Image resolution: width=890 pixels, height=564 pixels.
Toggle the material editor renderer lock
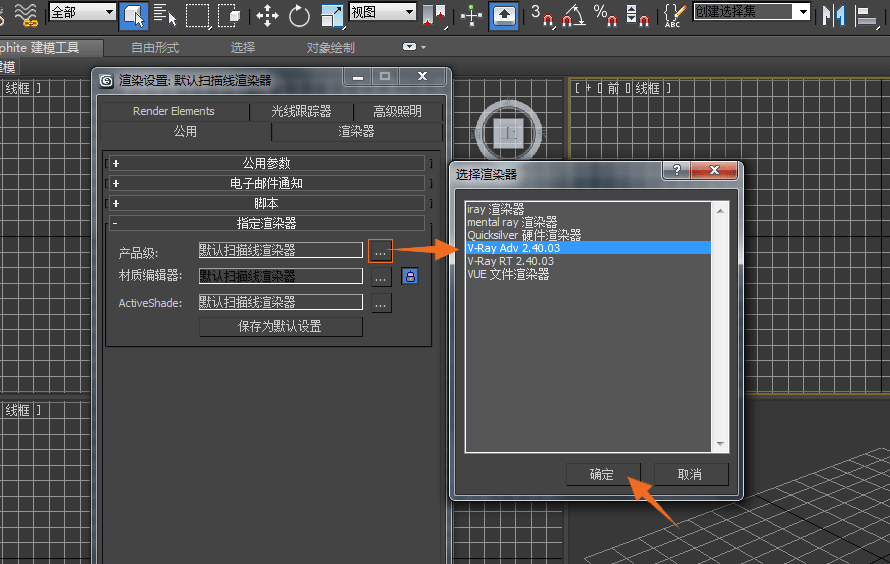click(x=409, y=276)
